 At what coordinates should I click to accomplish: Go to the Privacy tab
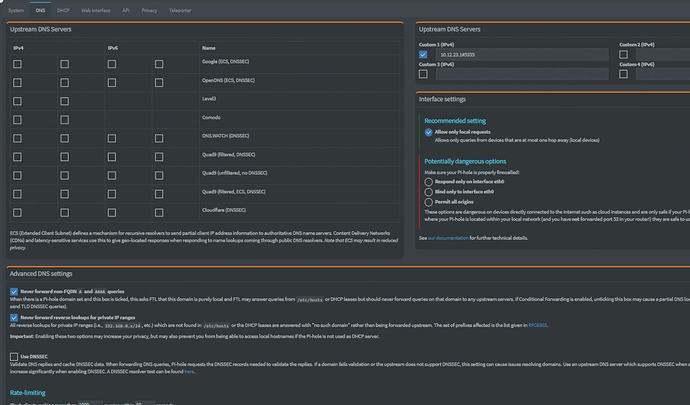click(x=149, y=10)
